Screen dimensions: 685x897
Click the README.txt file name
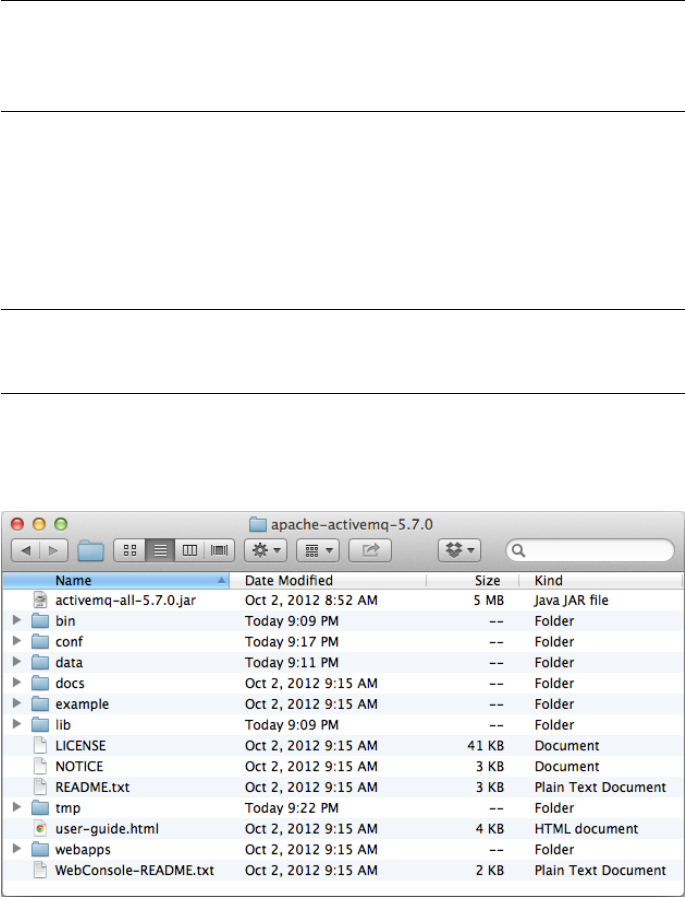tap(92, 787)
